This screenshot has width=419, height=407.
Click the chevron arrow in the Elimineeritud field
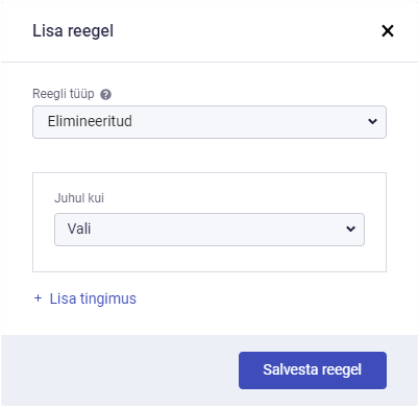372,121
